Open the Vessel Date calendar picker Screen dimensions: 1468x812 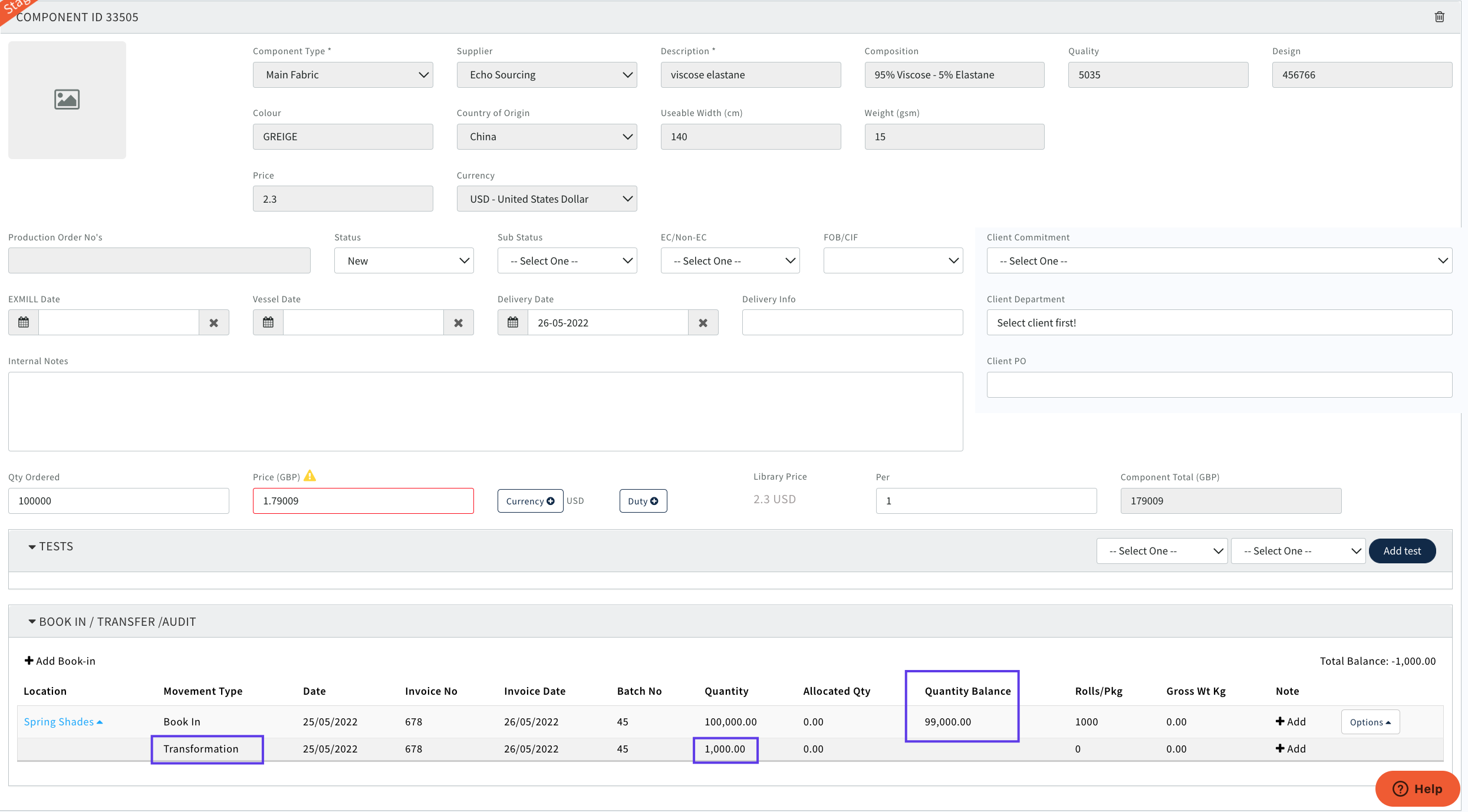click(268, 322)
